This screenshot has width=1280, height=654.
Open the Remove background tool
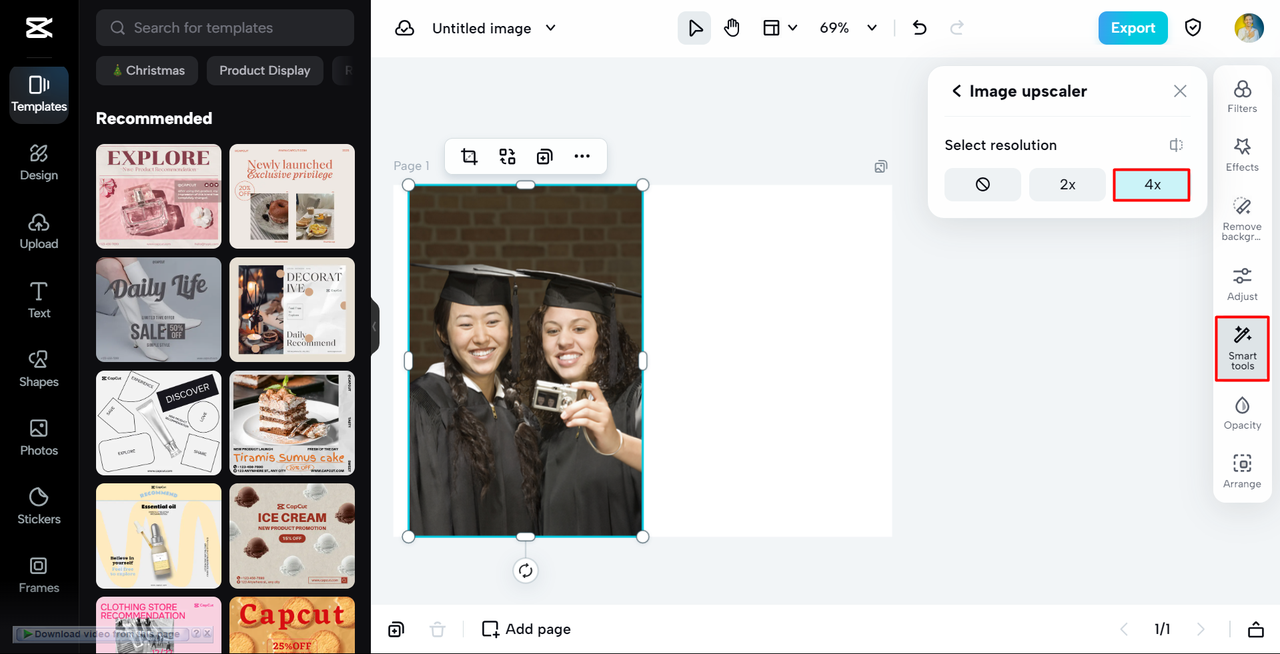click(x=1242, y=219)
